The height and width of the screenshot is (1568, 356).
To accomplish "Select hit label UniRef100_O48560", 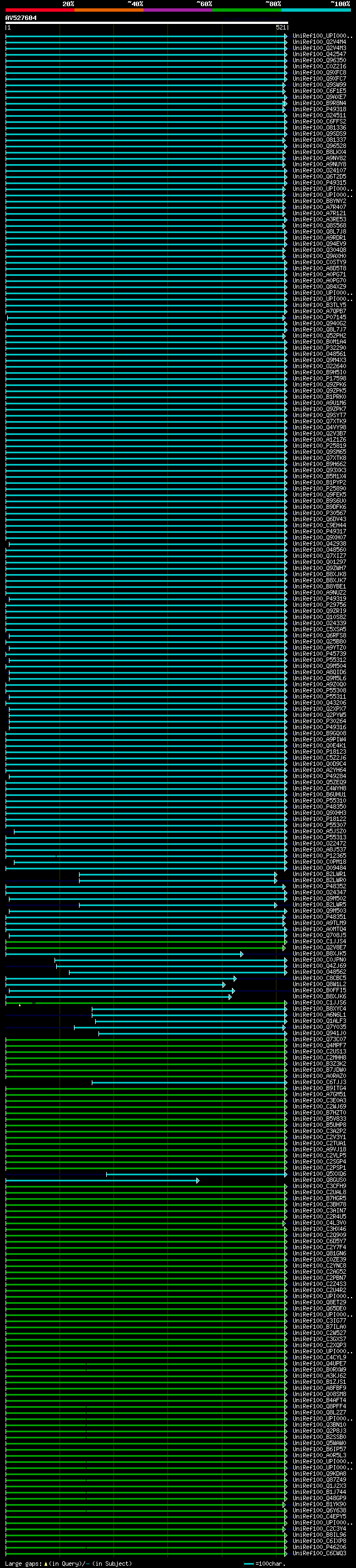I will (x=319, y=550).
